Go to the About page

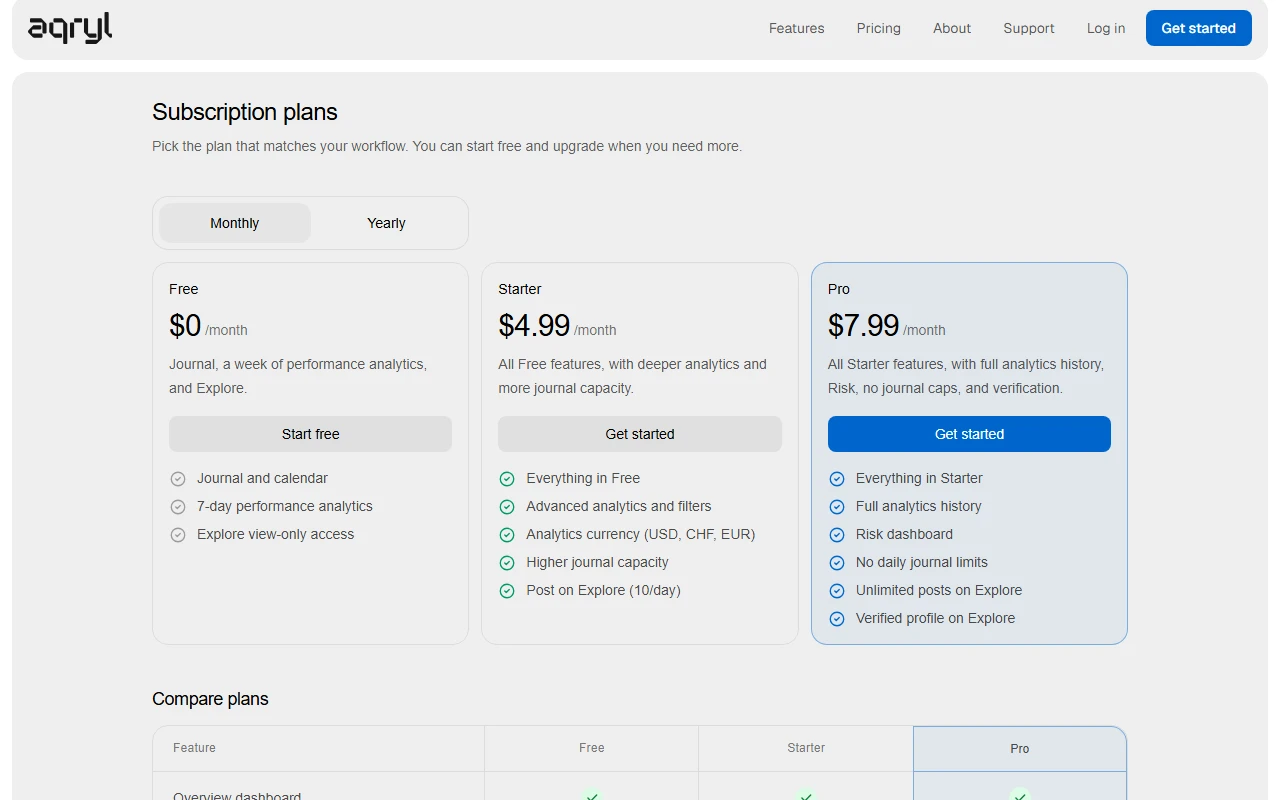(x=952, y=28)
